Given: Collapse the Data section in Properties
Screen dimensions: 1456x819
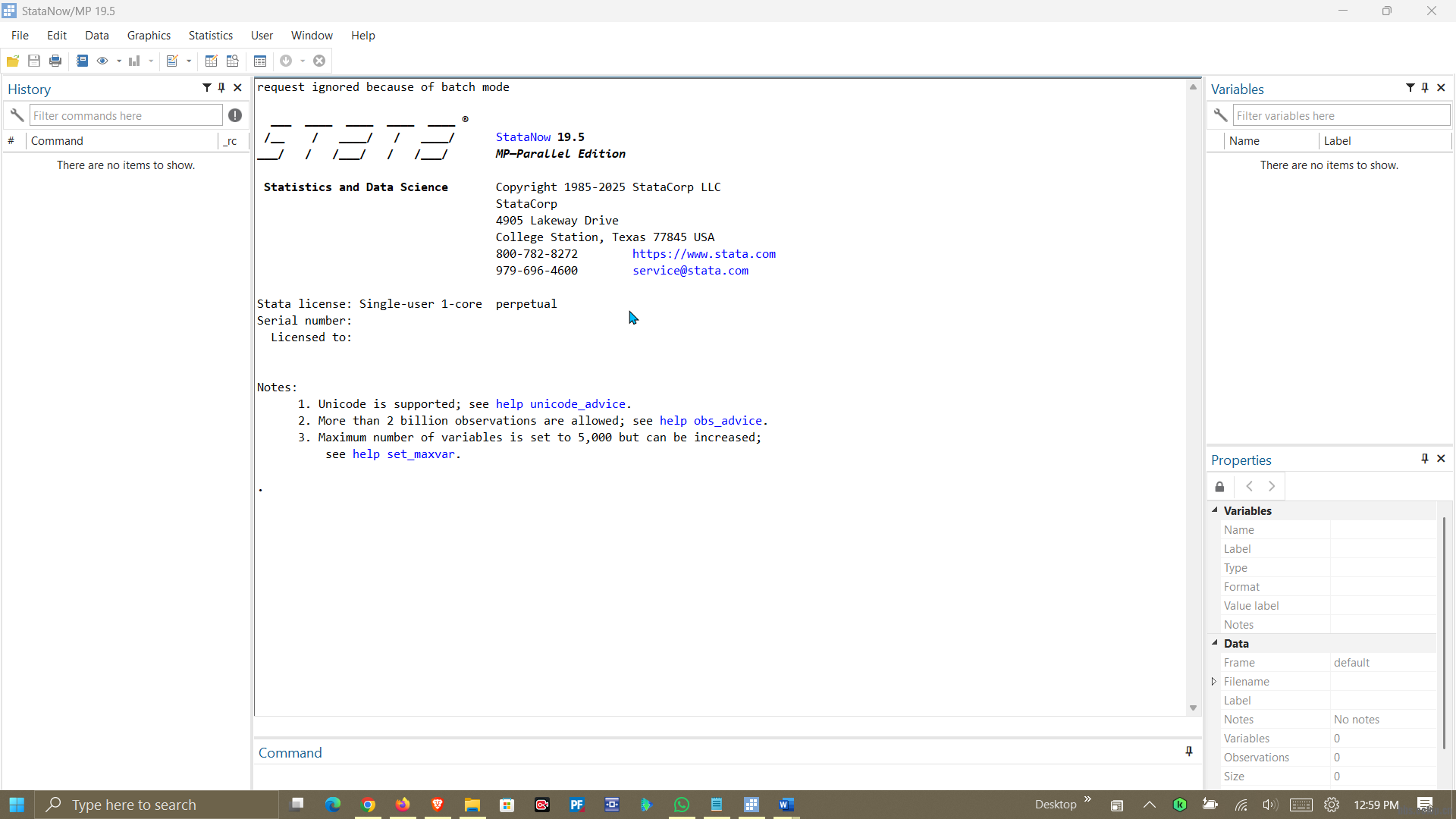Looking at the screenshot, I should [x=1214, y=643].
